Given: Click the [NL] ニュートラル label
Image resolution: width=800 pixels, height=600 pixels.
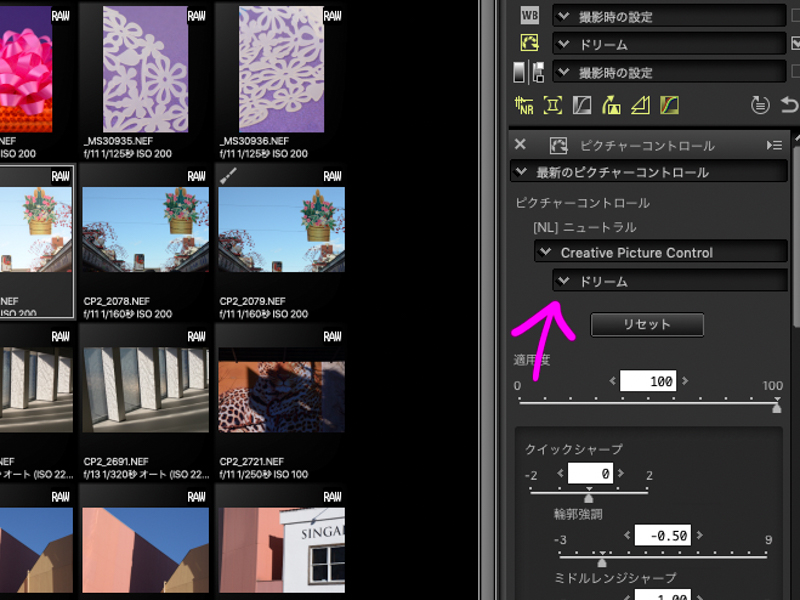Looking at the screenshot, I should tap(585, 227).
